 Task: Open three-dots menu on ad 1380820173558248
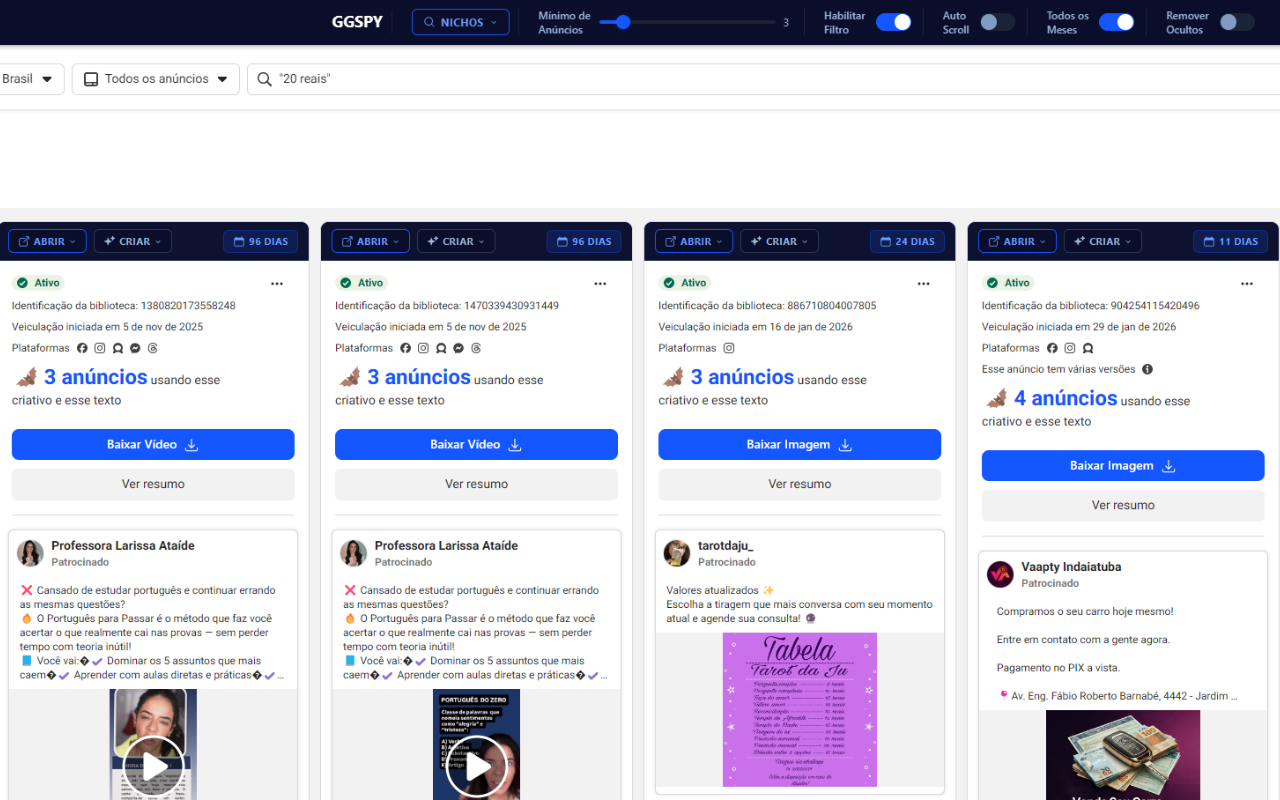click(x=277, y=284)
